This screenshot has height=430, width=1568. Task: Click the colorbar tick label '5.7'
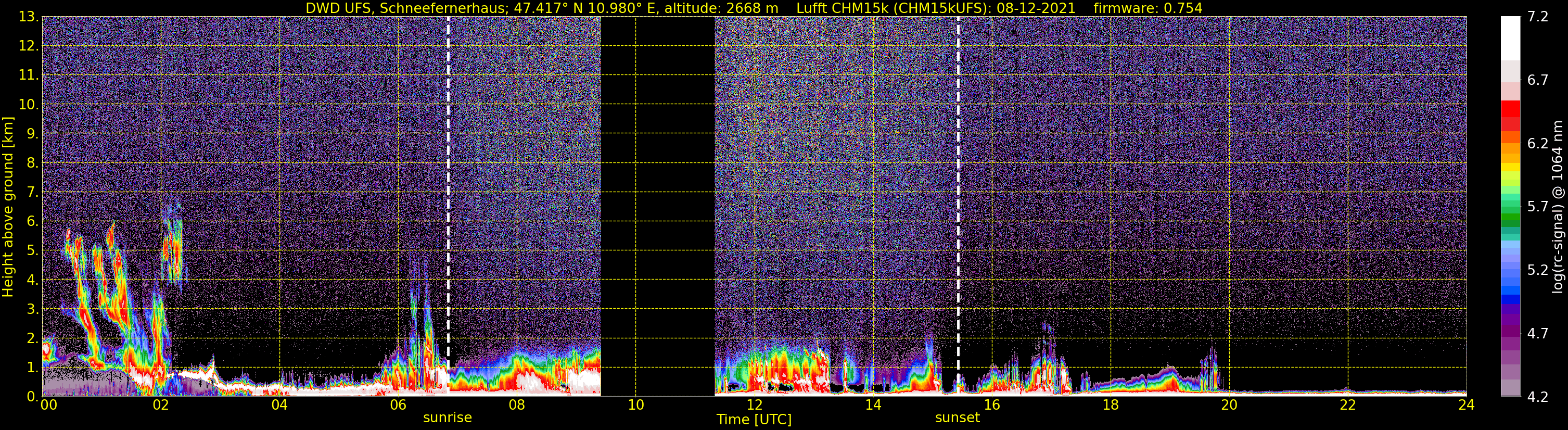coord(1538,207)
